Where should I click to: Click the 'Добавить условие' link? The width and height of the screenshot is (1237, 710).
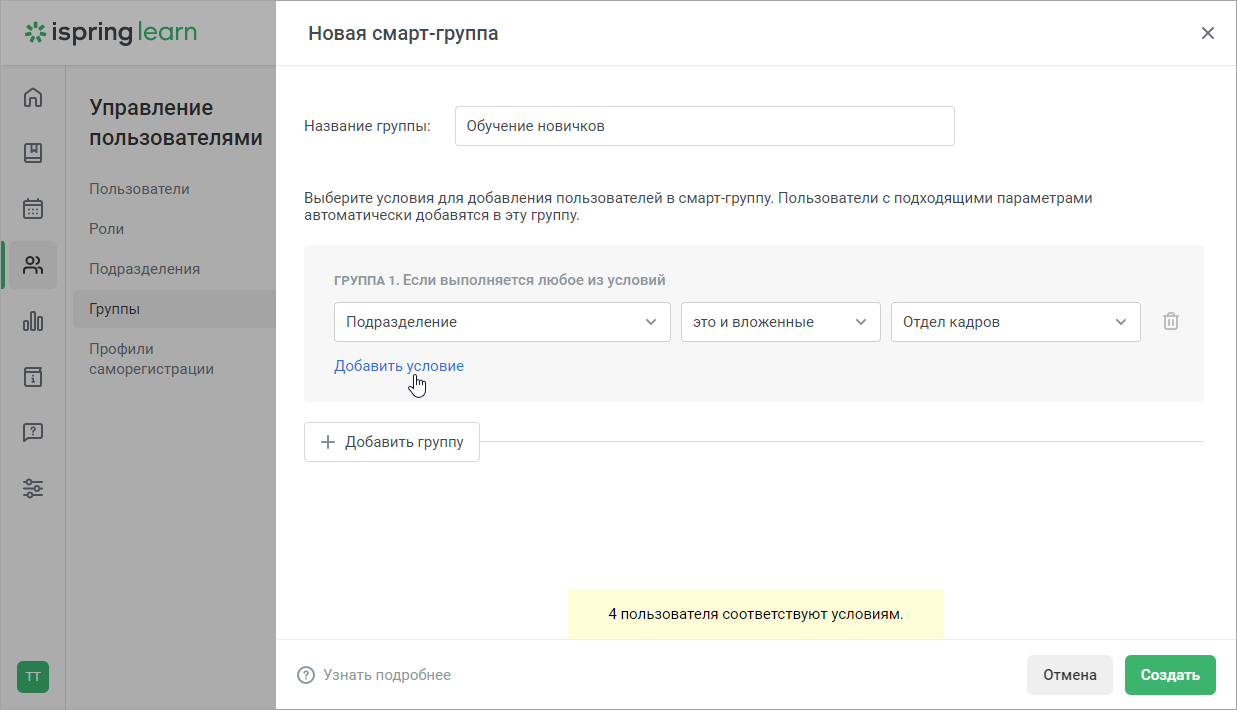click(x=399, y=366)
